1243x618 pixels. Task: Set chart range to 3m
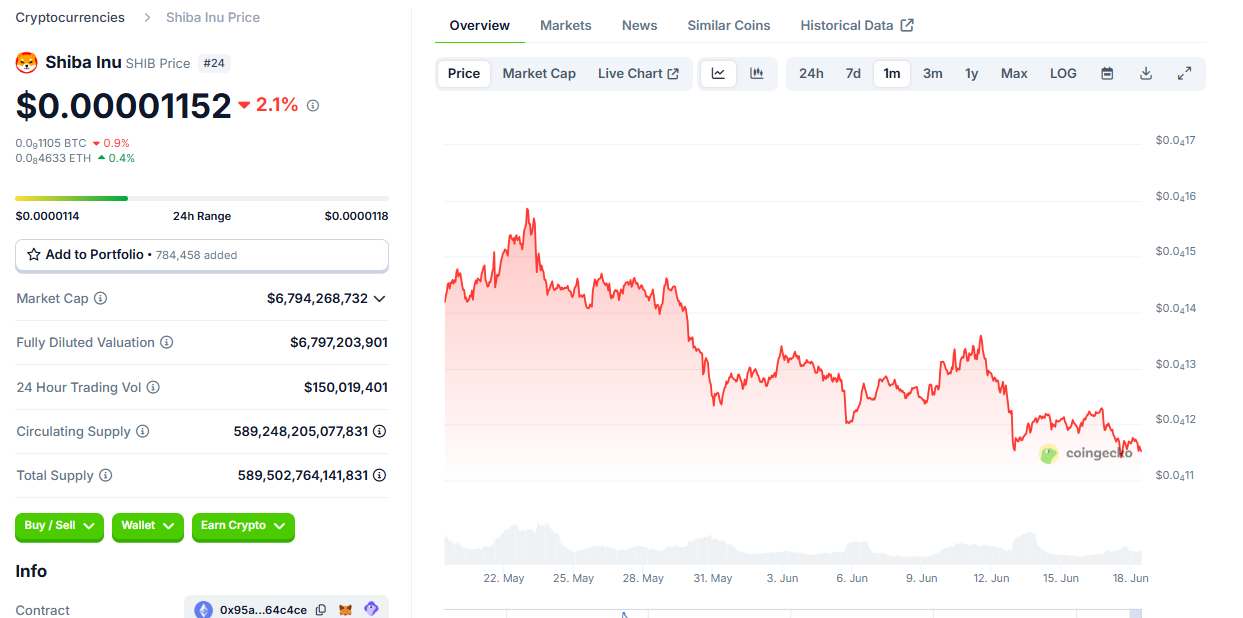(x=933, y=73)
